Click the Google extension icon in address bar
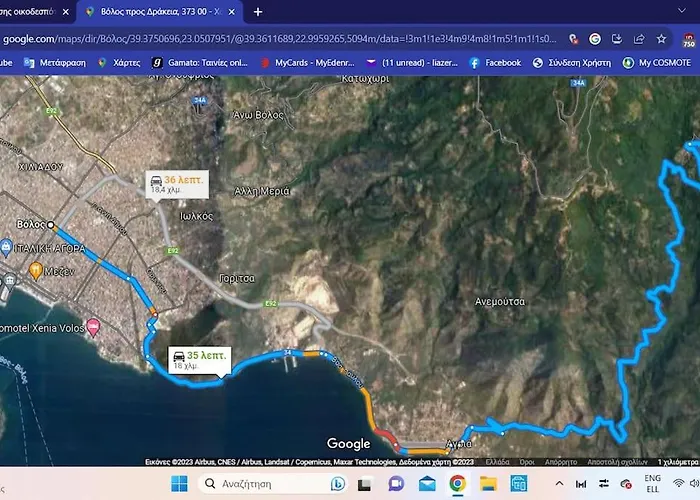 coord(595,39)
